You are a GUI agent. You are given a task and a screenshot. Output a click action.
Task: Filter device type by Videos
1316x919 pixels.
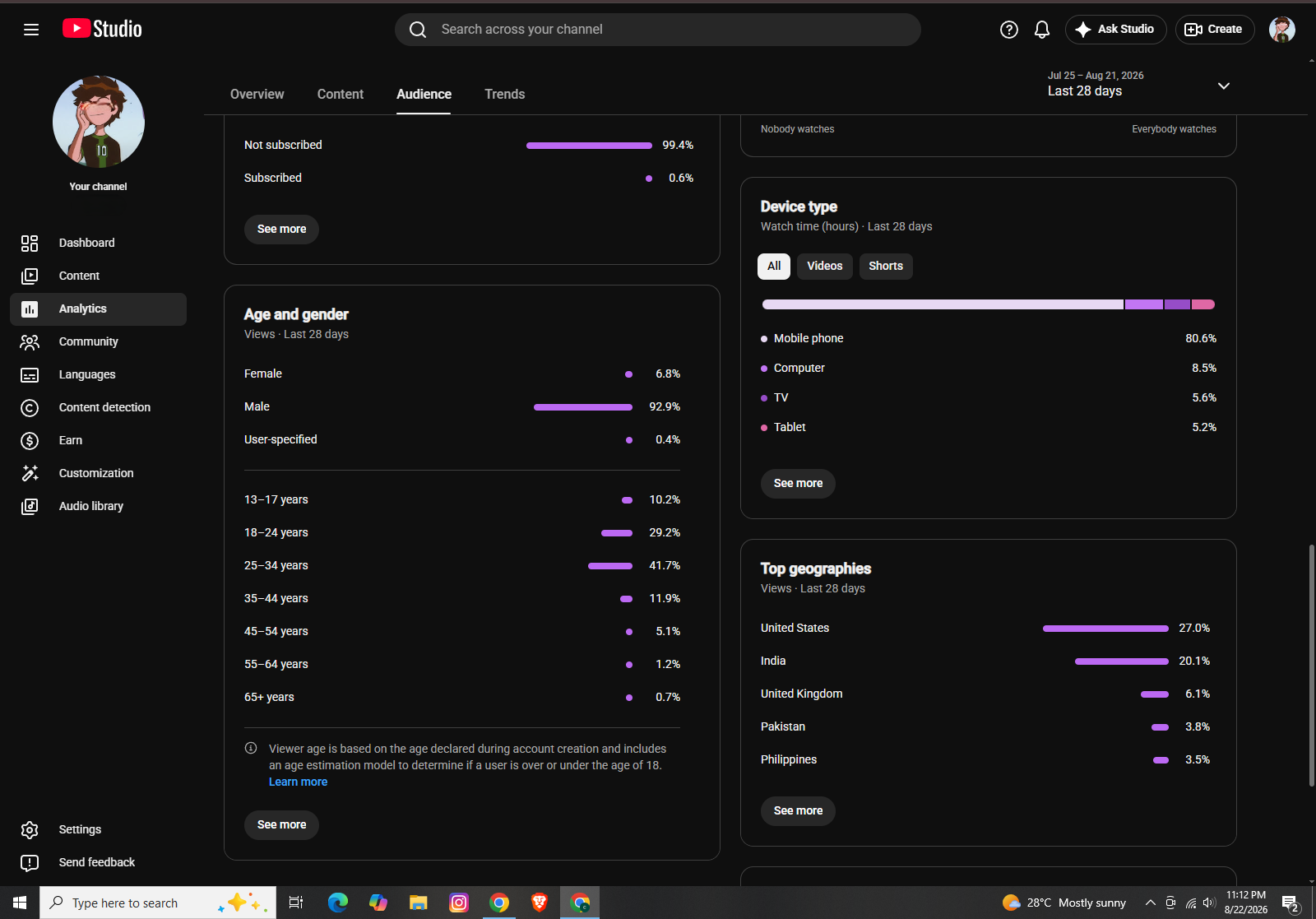[825, 266]
